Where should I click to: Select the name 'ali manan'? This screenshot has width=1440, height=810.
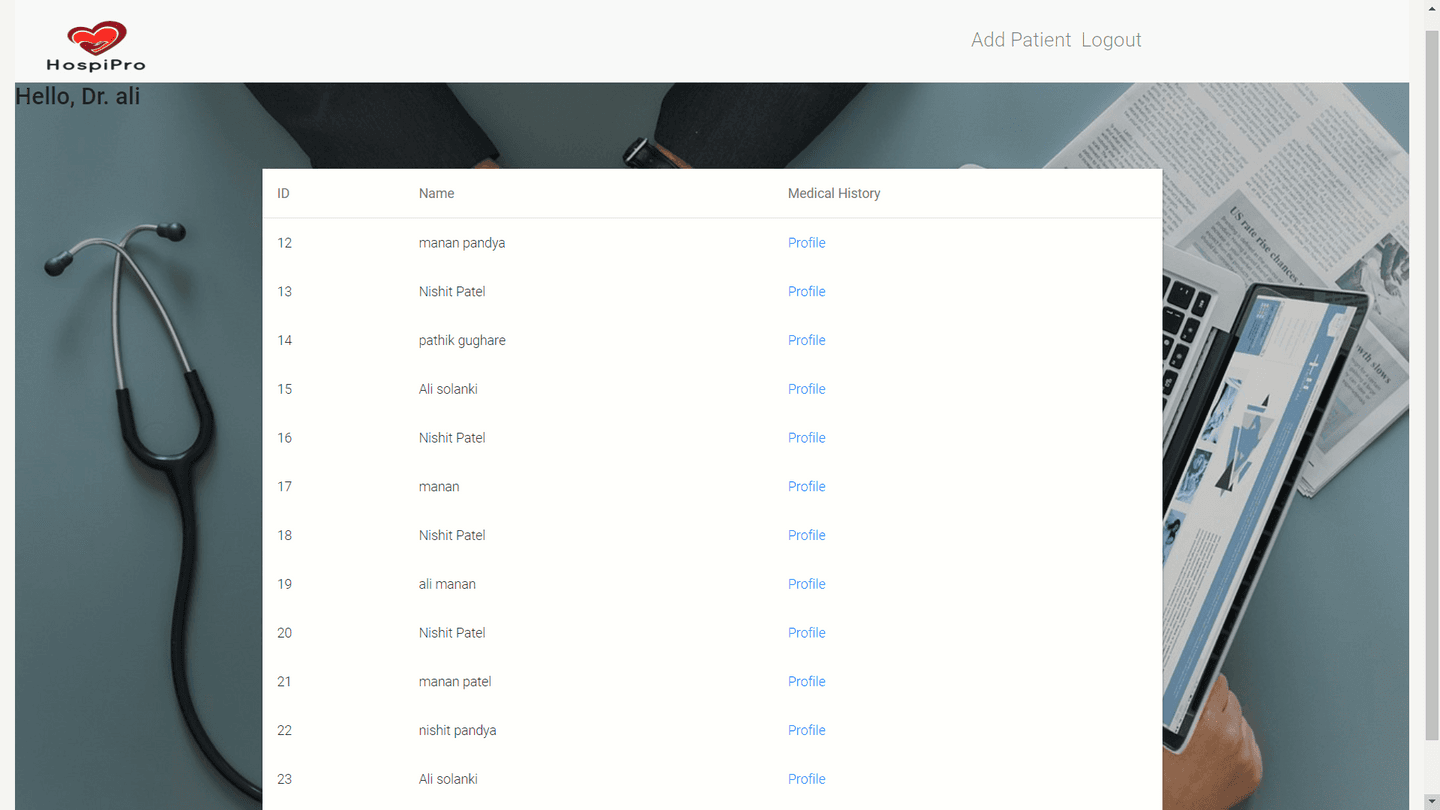[447, 584]
